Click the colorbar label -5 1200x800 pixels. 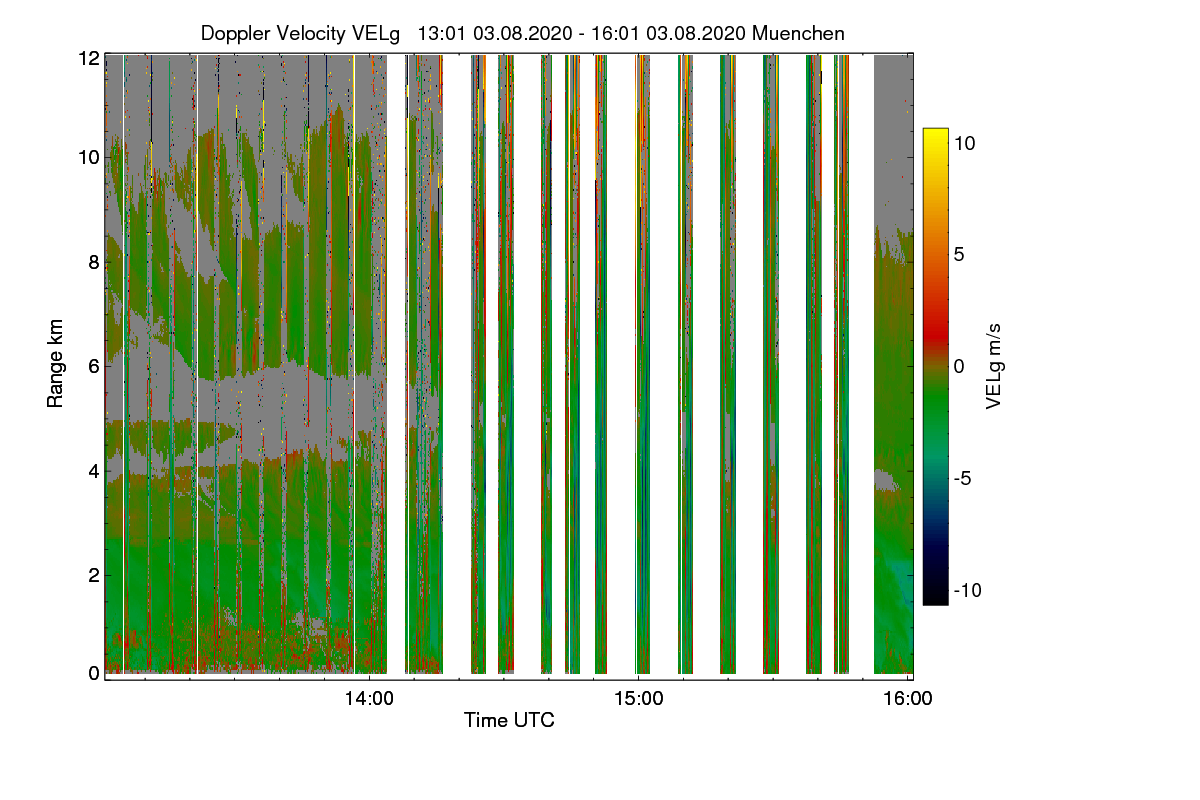[x=965, y=478]
